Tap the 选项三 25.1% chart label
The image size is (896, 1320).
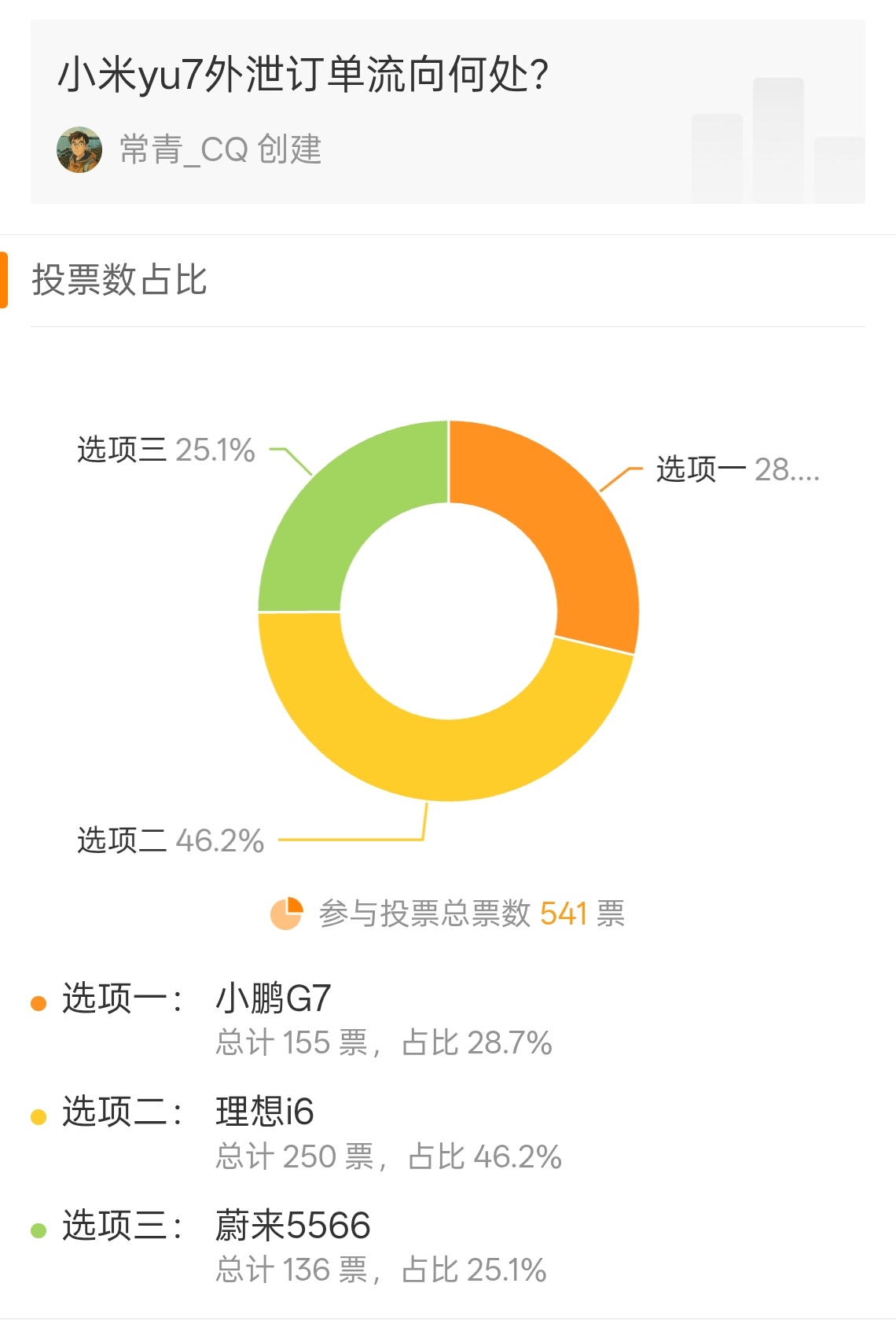click(x=166, y=450)
